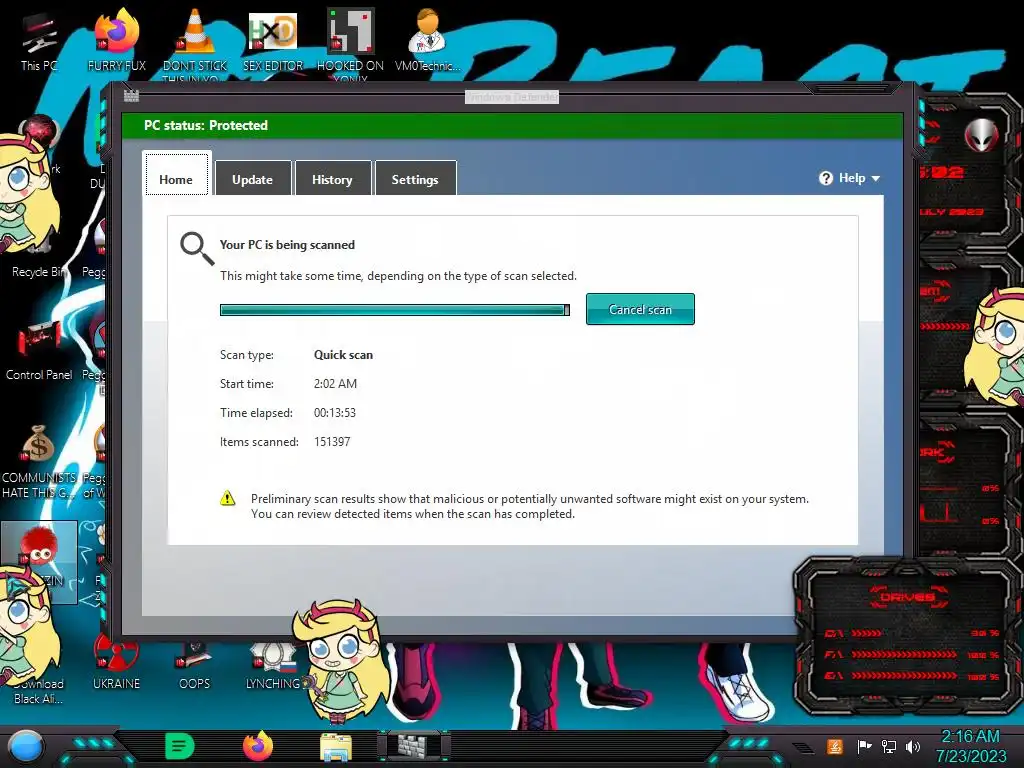Open the Start orb on the taskbar
The image size is (1024, 768).
point(26,747)
